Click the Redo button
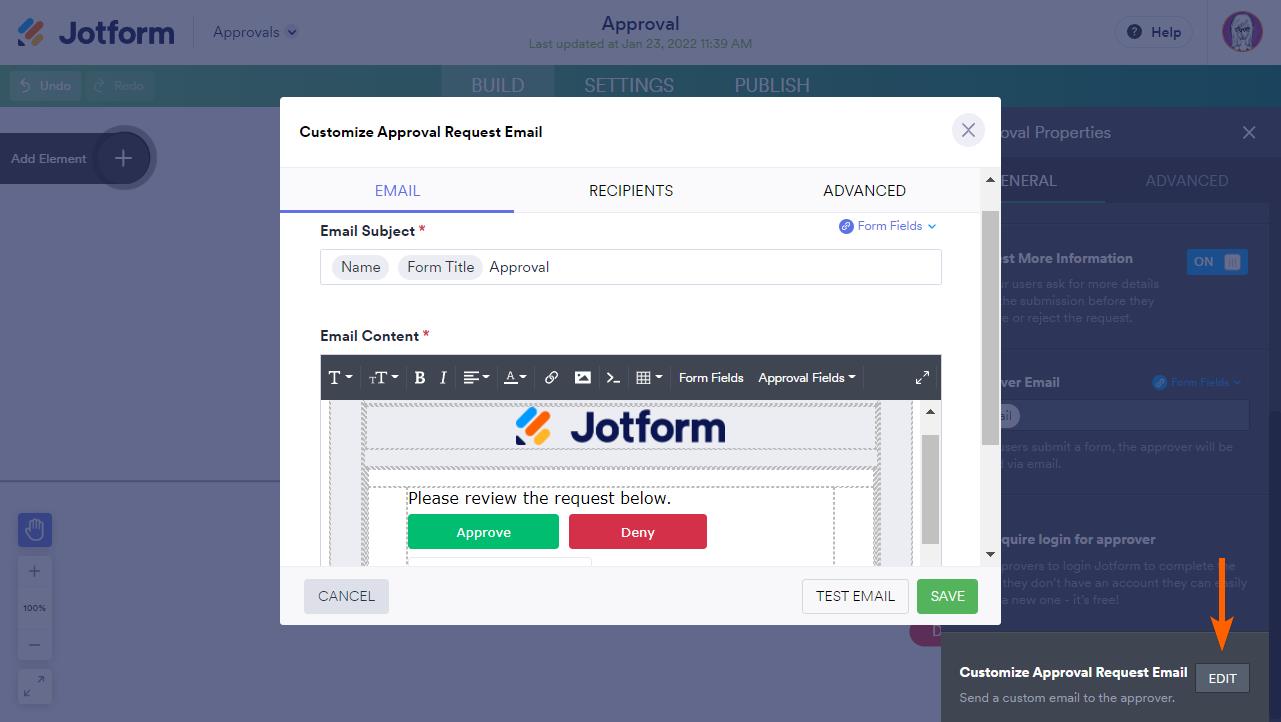Screen dimensions: 1281x722 (x=119, y=86)
